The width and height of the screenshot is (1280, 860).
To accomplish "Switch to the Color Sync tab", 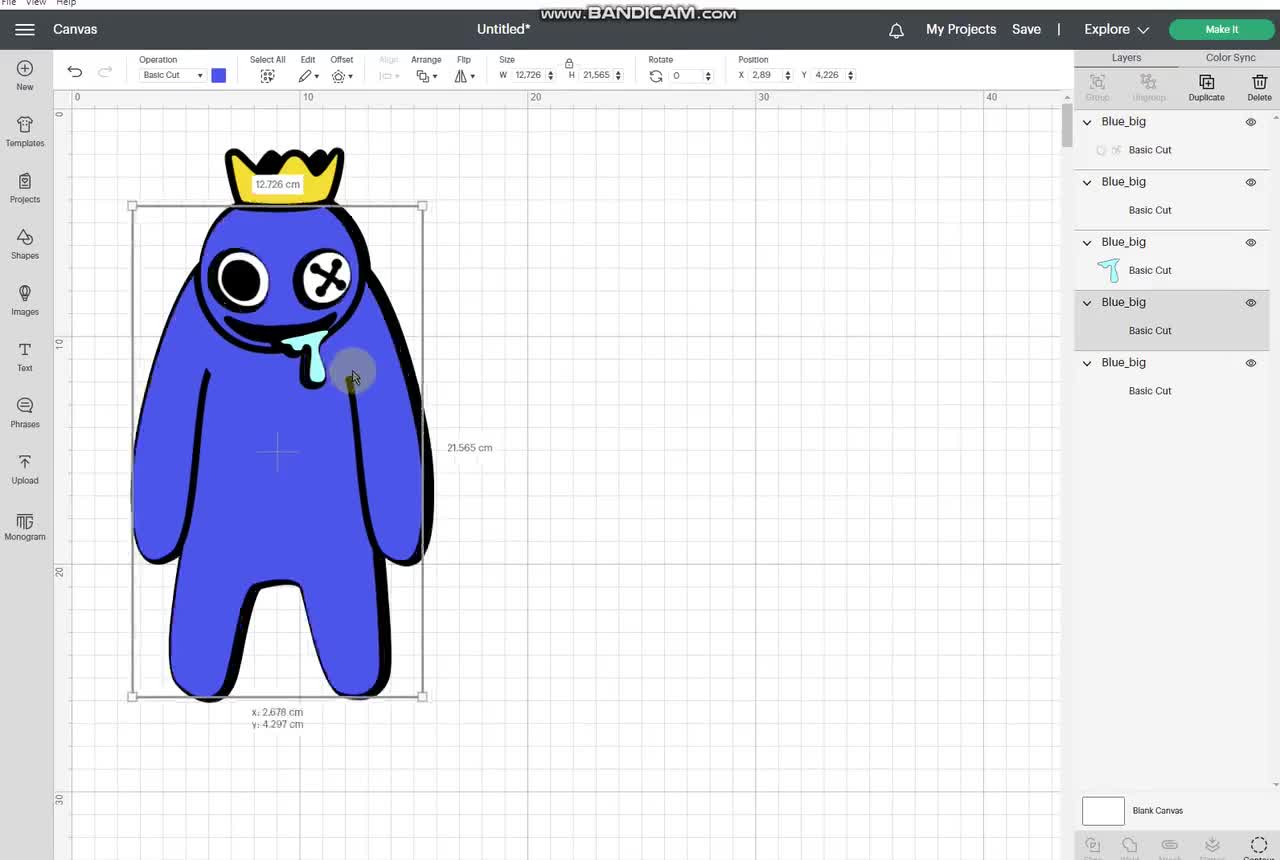I will 1230,58.
